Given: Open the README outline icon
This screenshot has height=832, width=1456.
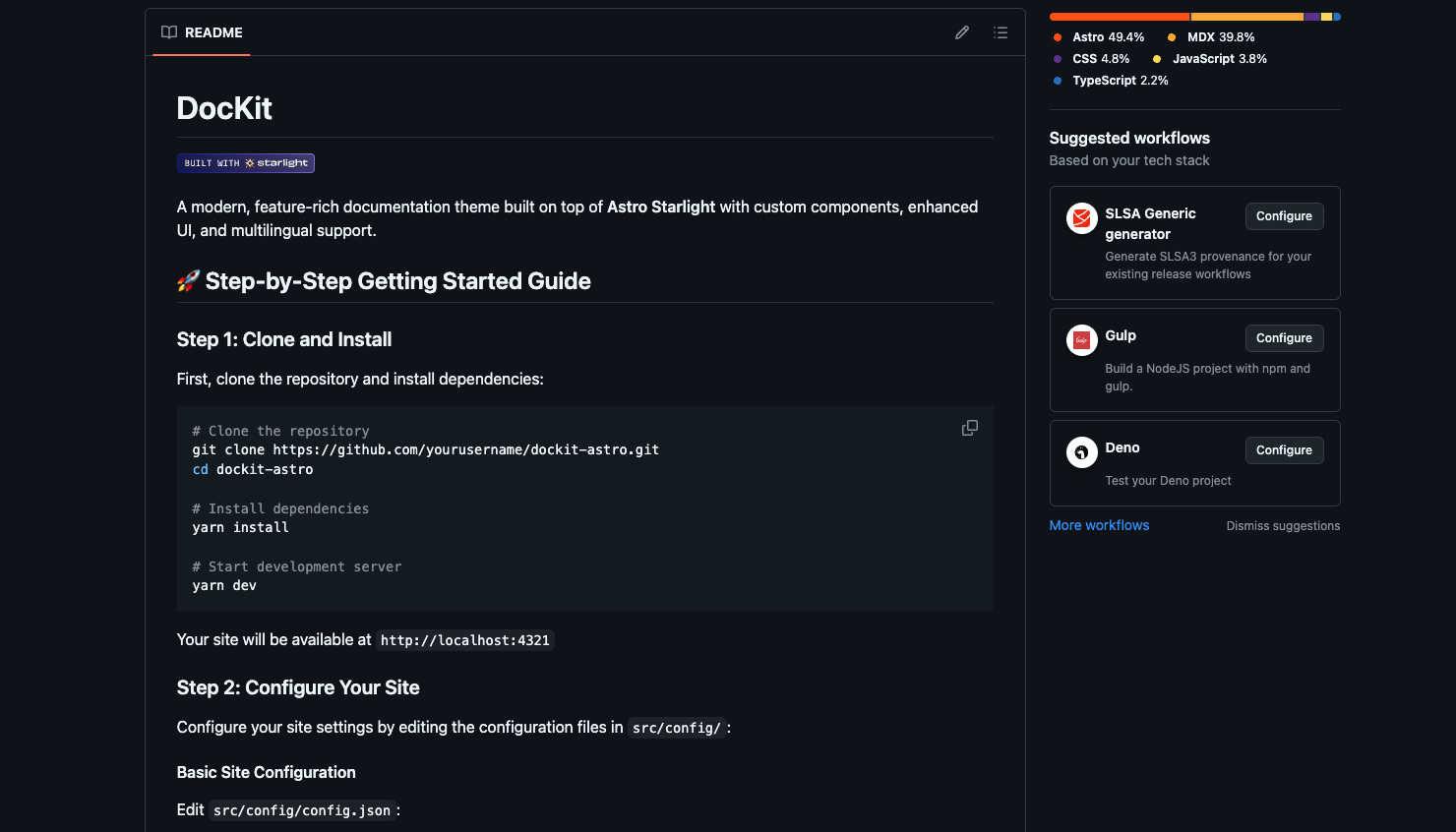Looking at the screenshot, I should pyautogui.click(x=1001, y=32).
